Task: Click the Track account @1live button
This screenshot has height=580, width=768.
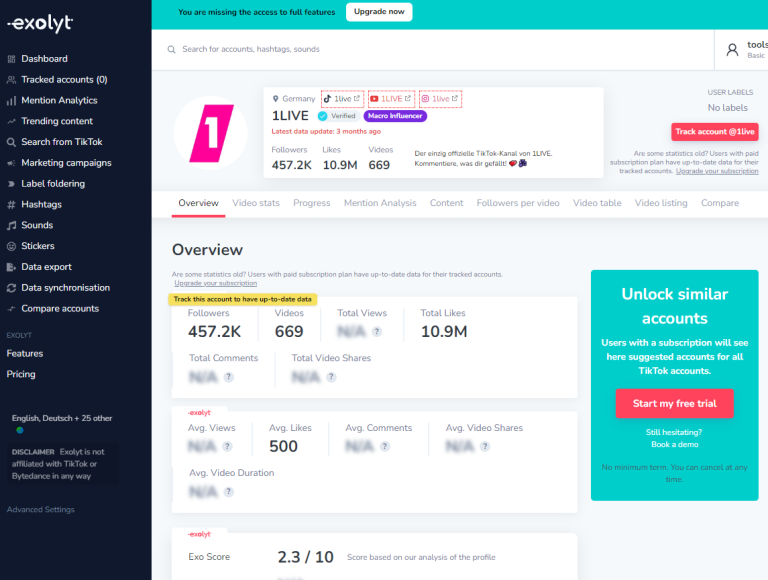Action: coord(715,131)
